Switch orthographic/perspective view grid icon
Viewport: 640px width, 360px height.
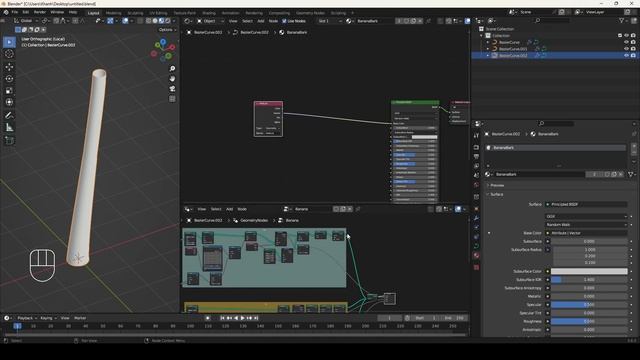pos(172,99)
